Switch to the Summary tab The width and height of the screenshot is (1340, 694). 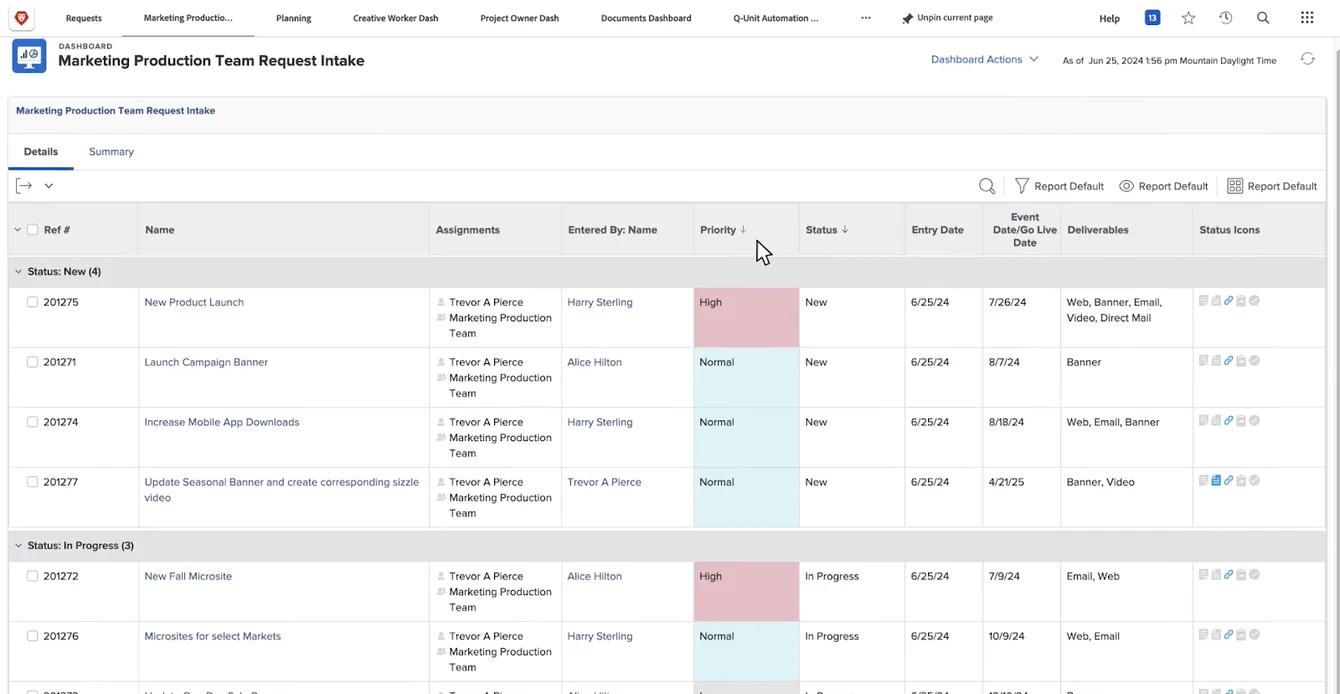(x=111, y=152)
